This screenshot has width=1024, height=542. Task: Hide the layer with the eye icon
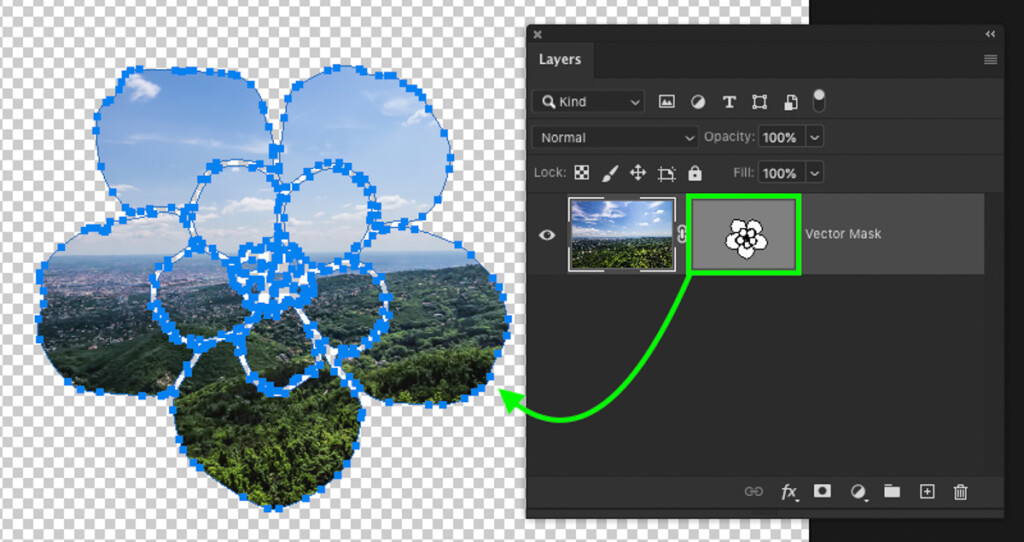547,234
